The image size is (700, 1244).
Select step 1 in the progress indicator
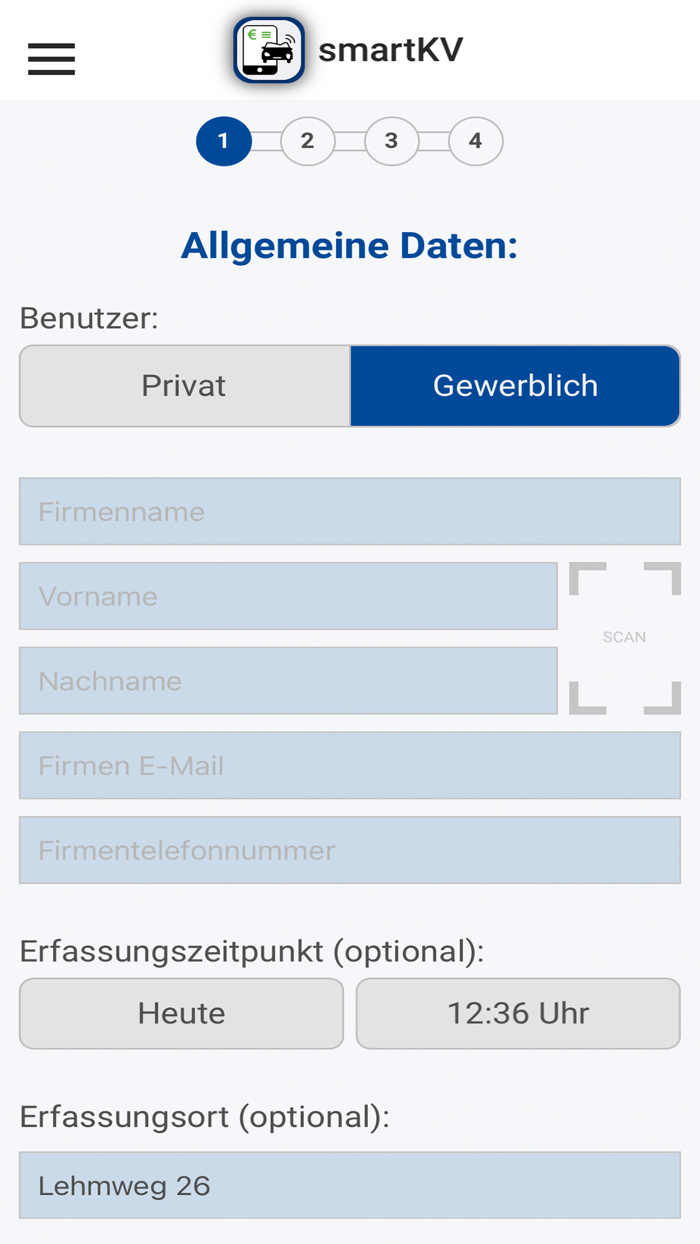click(224, 140)
